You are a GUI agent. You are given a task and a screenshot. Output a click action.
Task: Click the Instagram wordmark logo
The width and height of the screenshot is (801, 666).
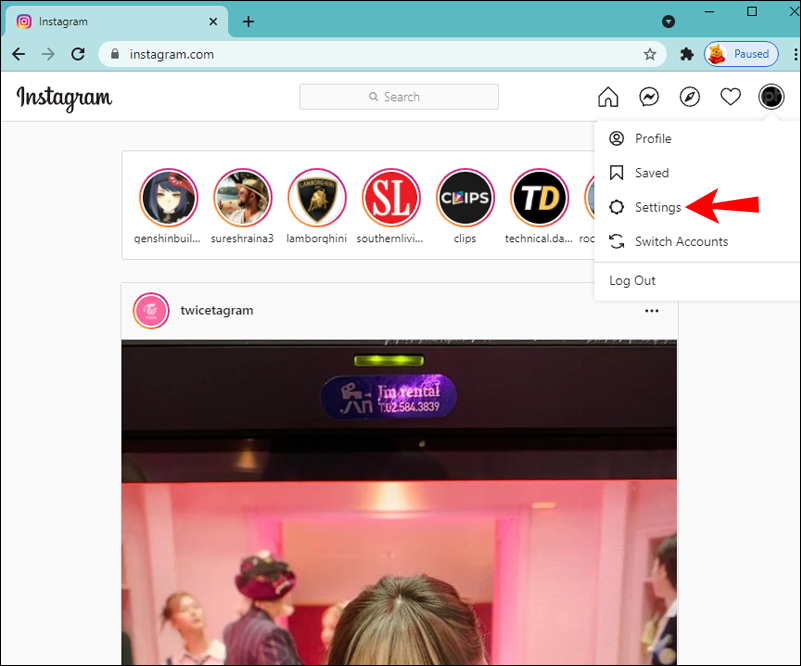[x=64, y=98]
